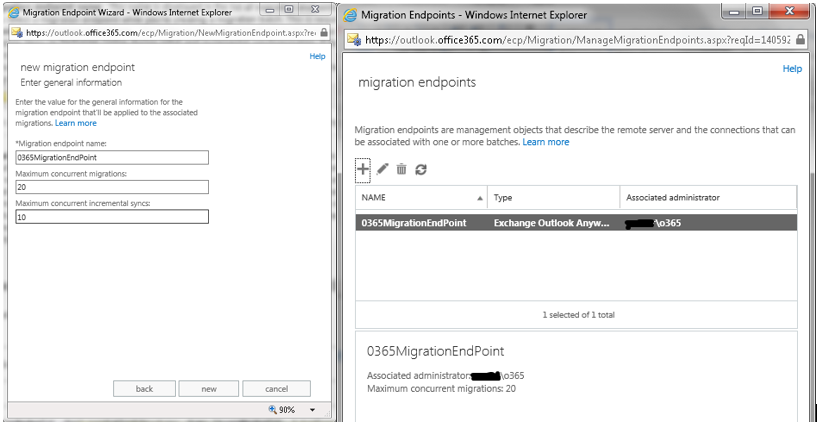Image resolution: width=819 pixels, height=427 pixels.
Task: Maximize the Migration Endpoints window
Action: (x=757, y=11)
